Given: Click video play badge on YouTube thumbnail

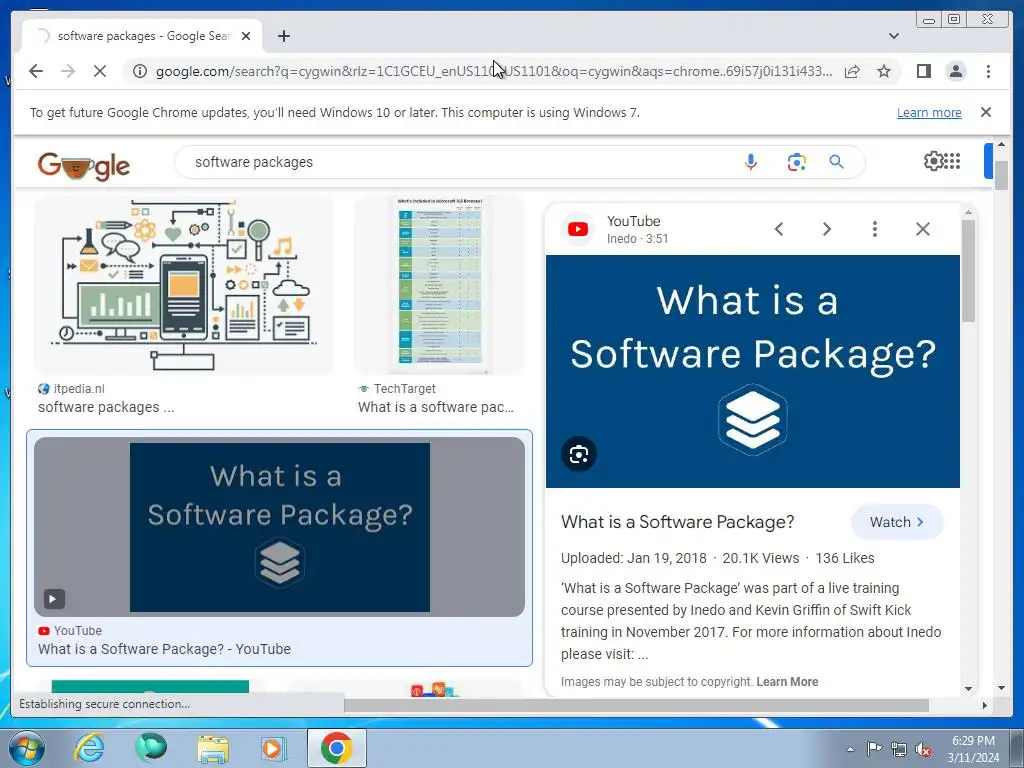Looking at the screenshot, I should pos(54,598).
